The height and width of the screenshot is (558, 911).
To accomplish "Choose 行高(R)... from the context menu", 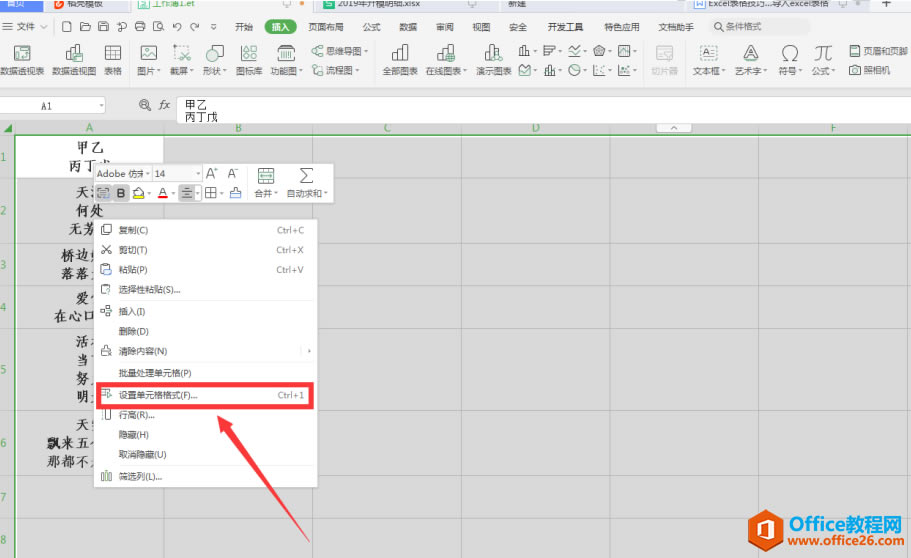I will (x=206, y=415).
